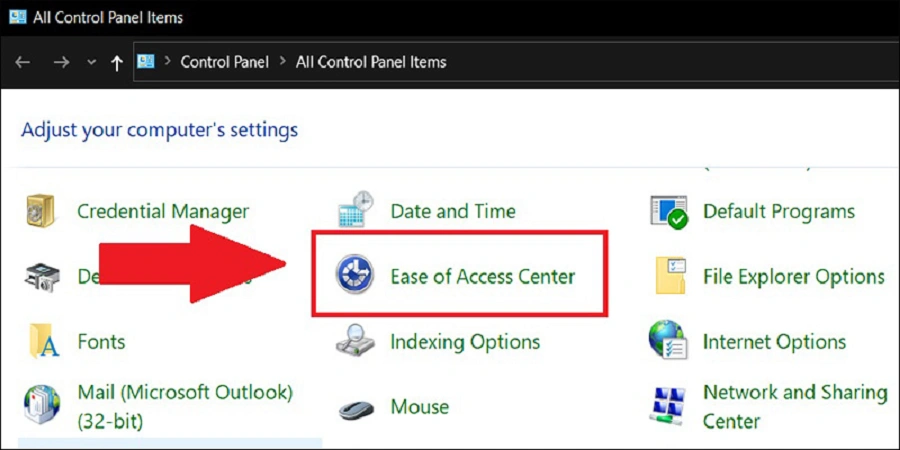Image resolution: width=900 pixels, height=450 pixels.
Task: Click the Control Panel breadcrumb segment
Action: coord(224,61)
